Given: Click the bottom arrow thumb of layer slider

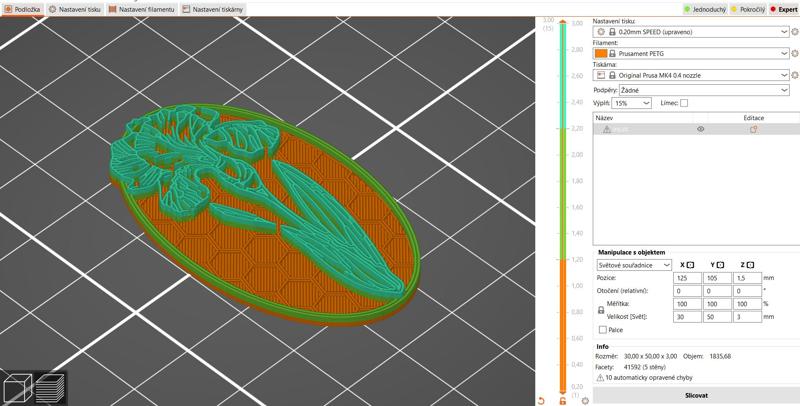Looking at the screenshot, I should pyautogui.click(x=563, y=393).
